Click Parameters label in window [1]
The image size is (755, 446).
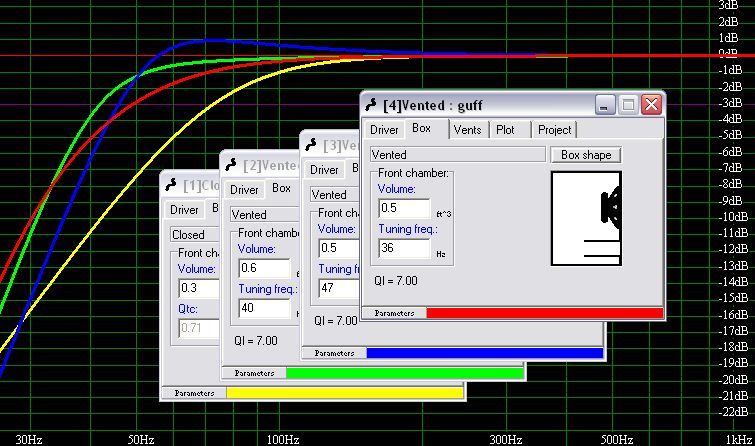(194, 393)
